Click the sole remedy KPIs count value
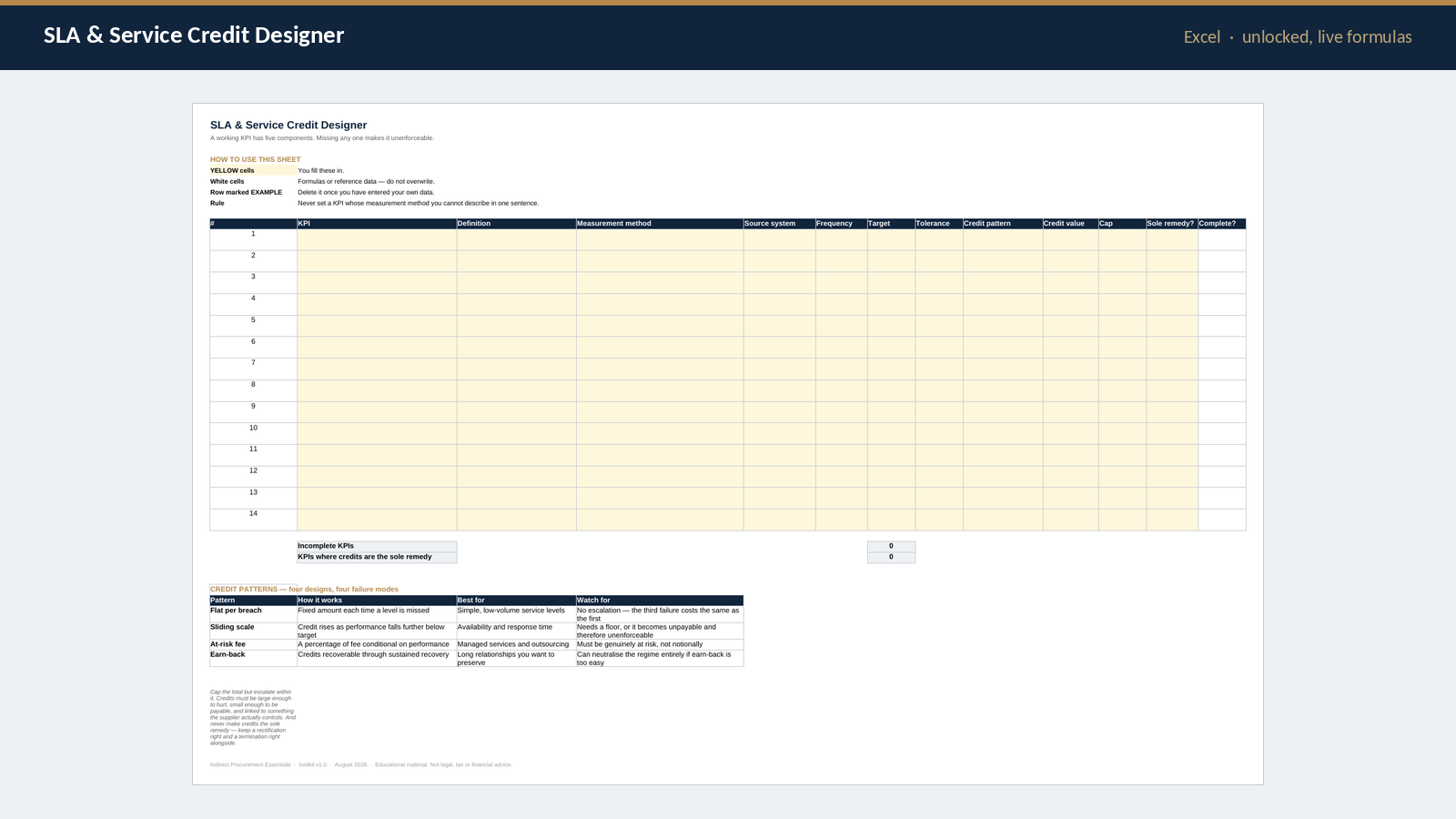The image size is (1456, 819). click(891, 557)
